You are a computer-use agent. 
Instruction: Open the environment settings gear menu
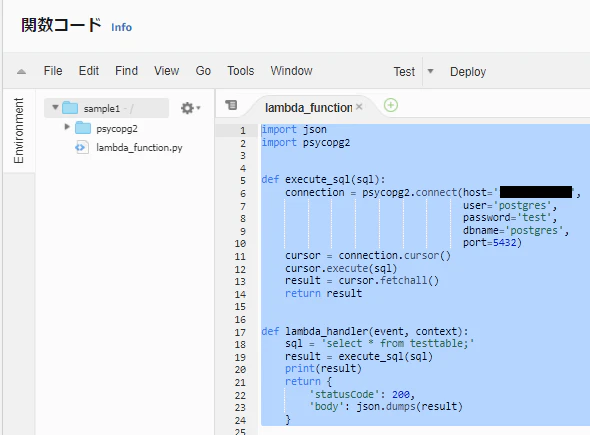point(190,108)
